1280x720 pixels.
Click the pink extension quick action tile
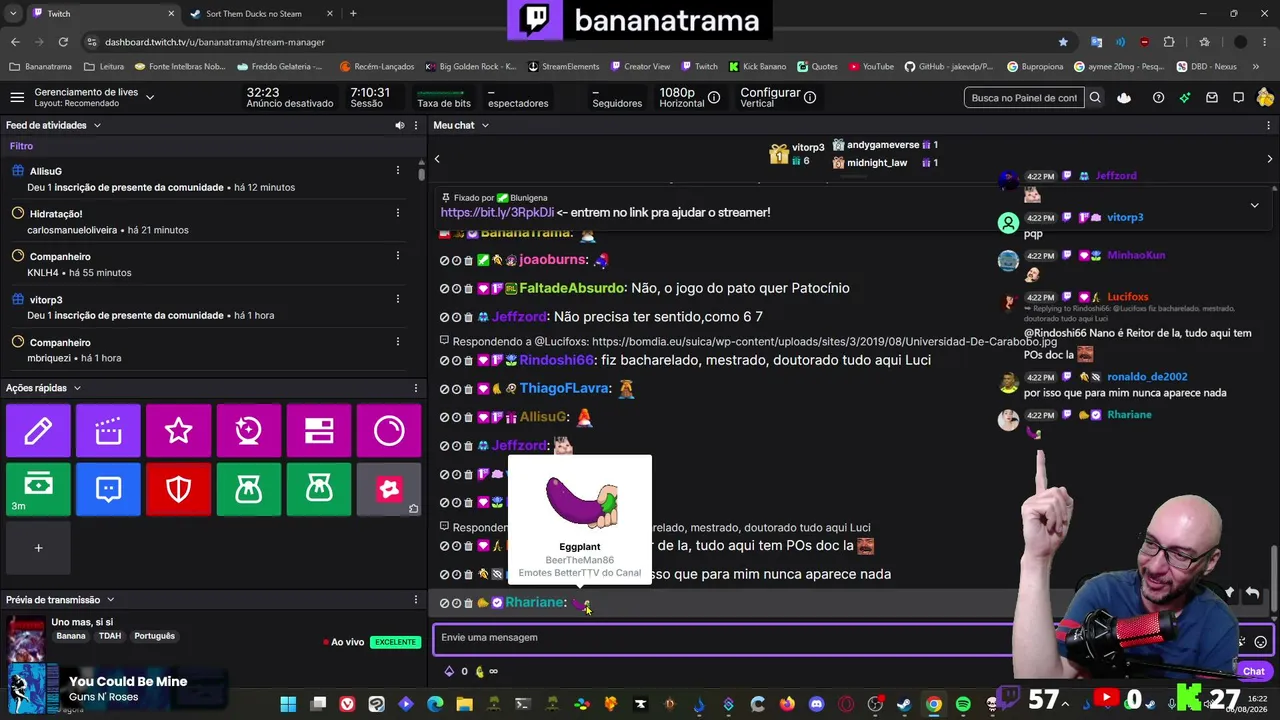[x=389, y=489]
